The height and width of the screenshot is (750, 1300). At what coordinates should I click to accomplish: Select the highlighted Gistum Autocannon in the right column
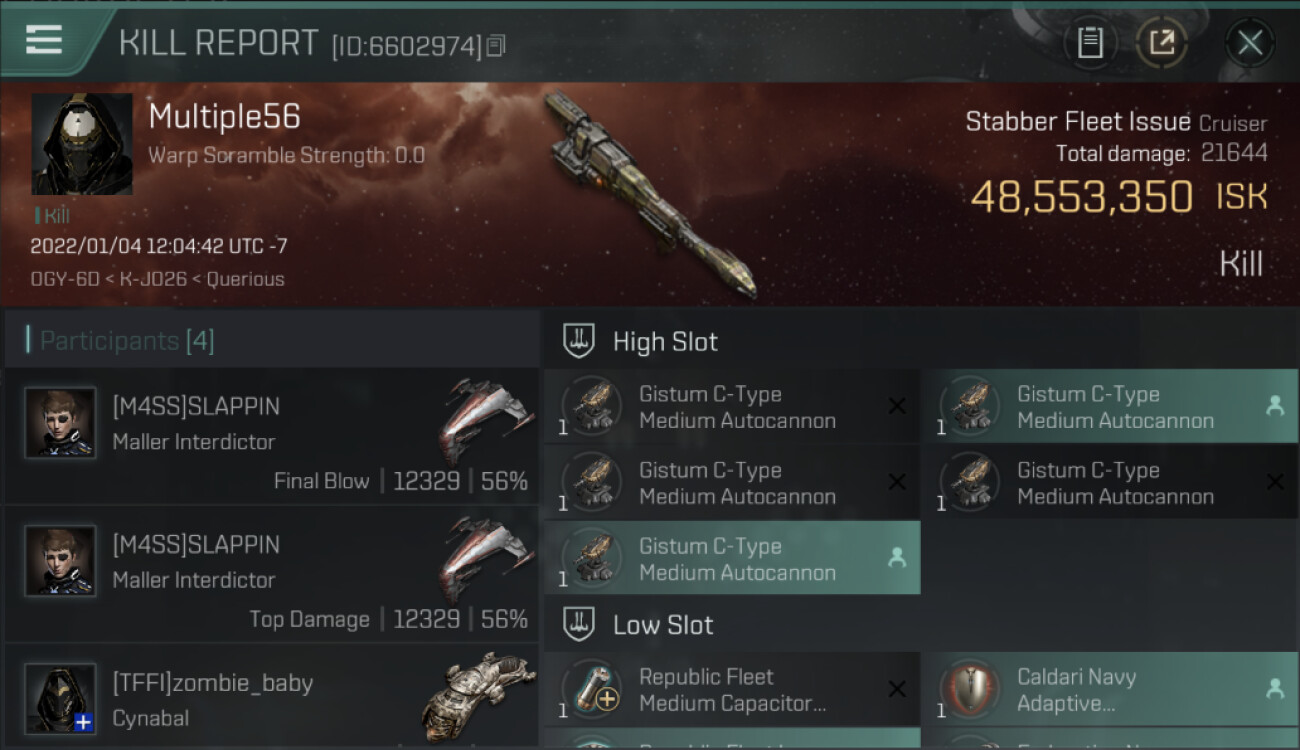click(x=1110, y=407)
